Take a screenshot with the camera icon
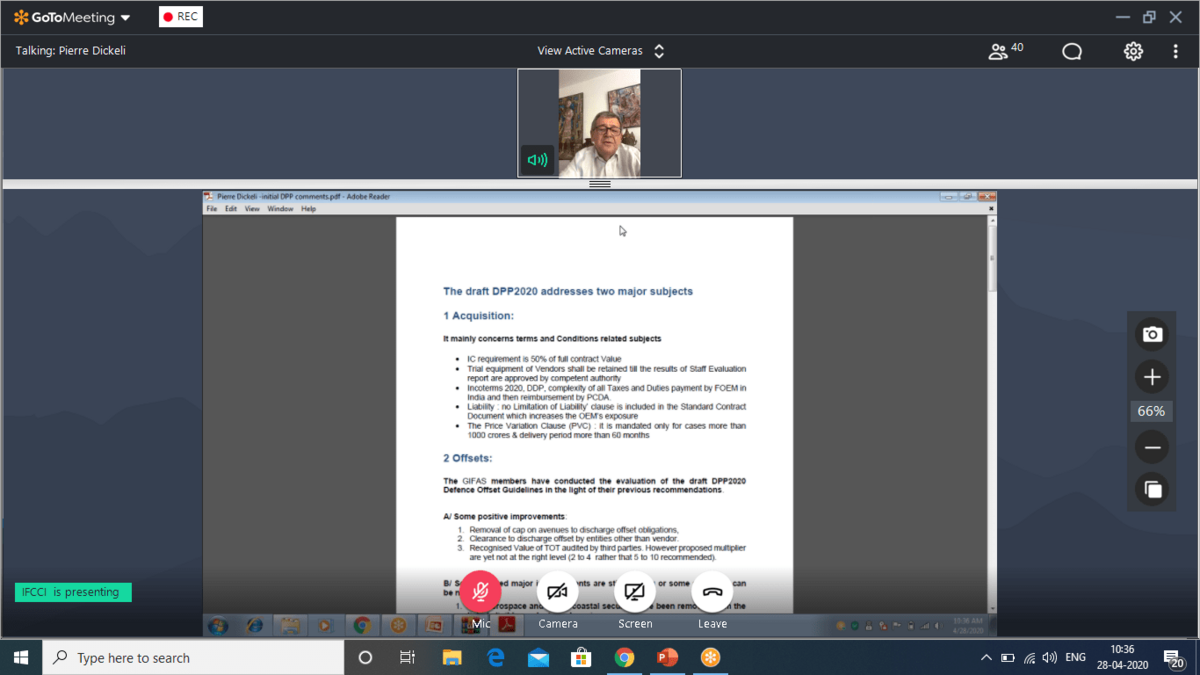 (1152, 334)
